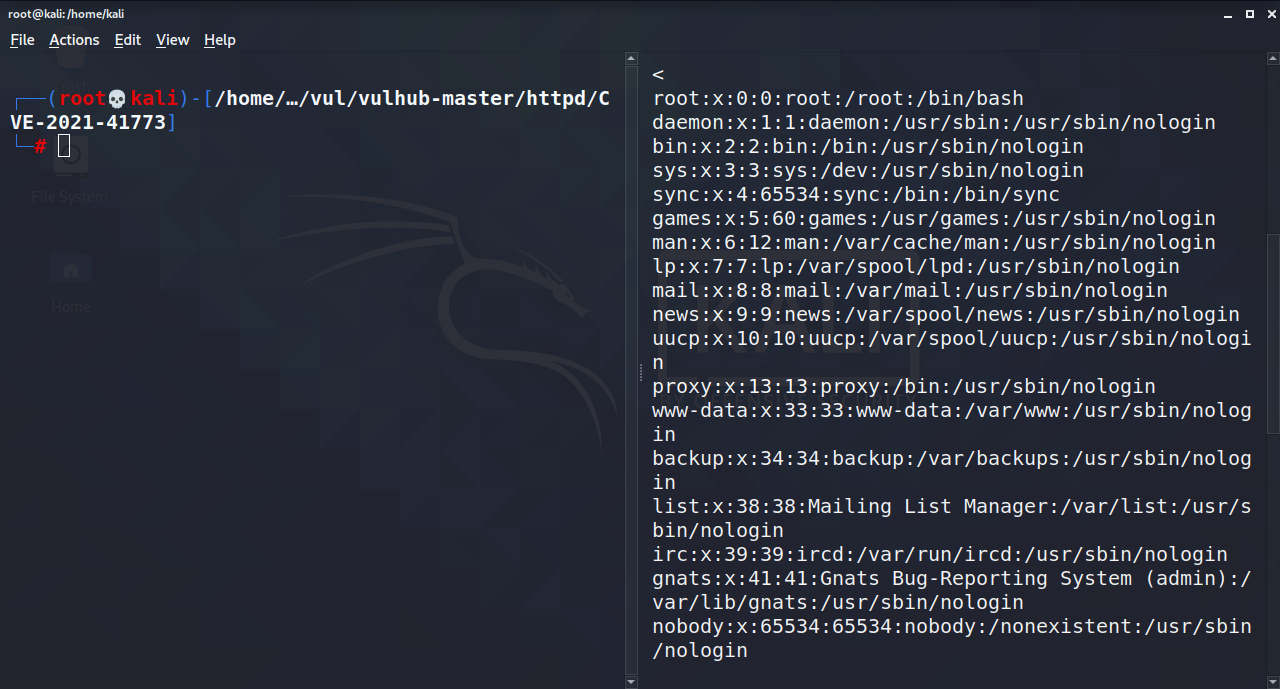
Task: Open the Help menu
Action: (x=219, y=40)
